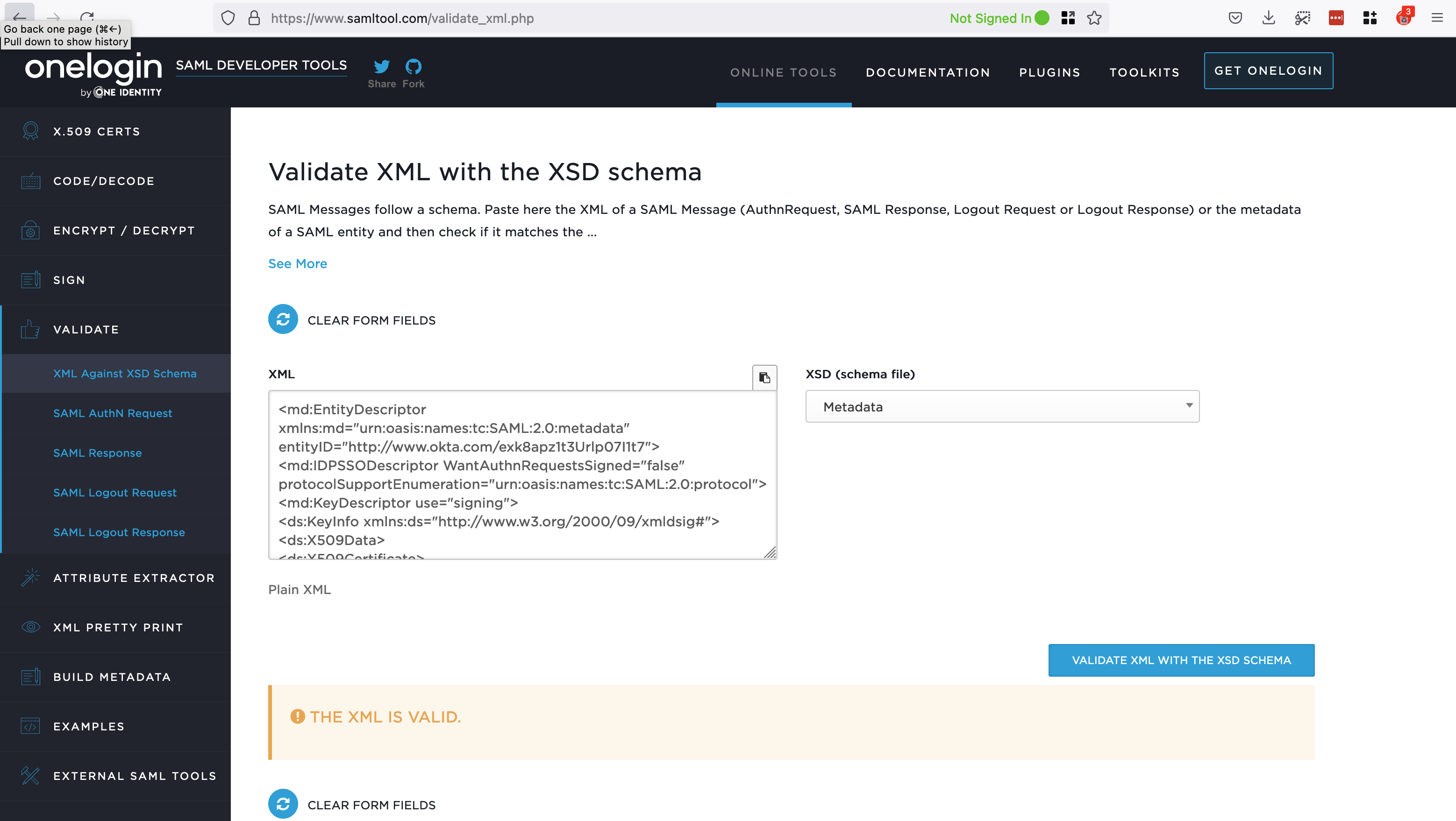Click the External SAML Tools icon
The image size is (1456, 821).
click(x=30, y=775)
